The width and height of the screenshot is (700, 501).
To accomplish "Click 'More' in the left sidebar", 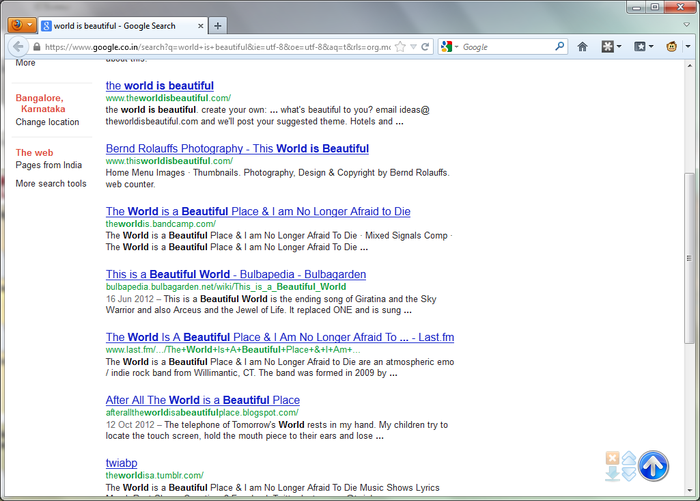I will (x=25, y=63).
